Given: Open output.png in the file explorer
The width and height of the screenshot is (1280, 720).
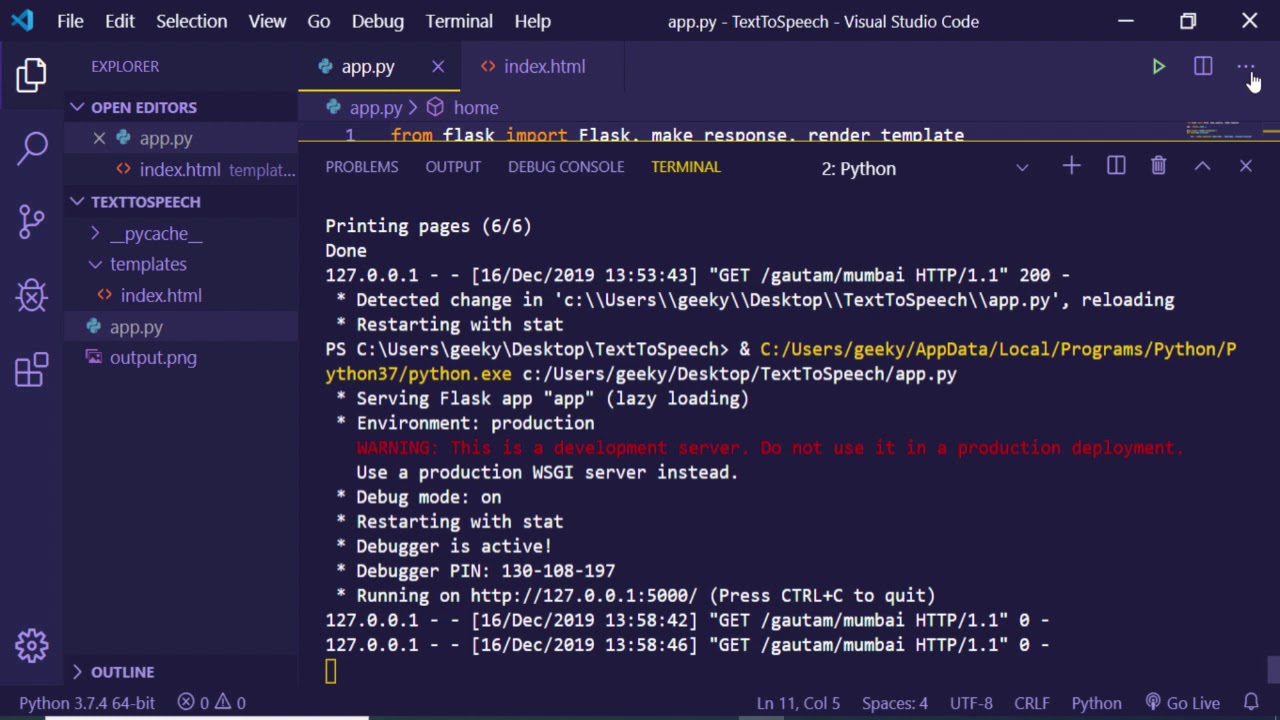Looking at the screenshot, I should click(x=153, y=358).
